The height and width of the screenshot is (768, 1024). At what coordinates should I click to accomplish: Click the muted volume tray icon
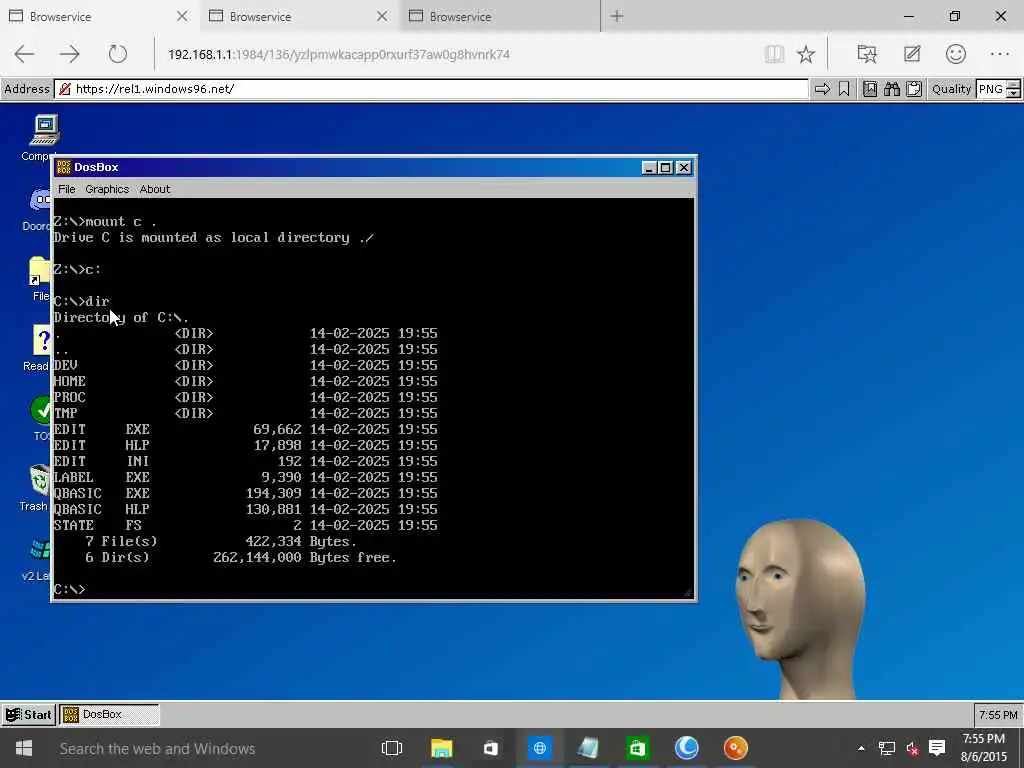click(912, 748)
